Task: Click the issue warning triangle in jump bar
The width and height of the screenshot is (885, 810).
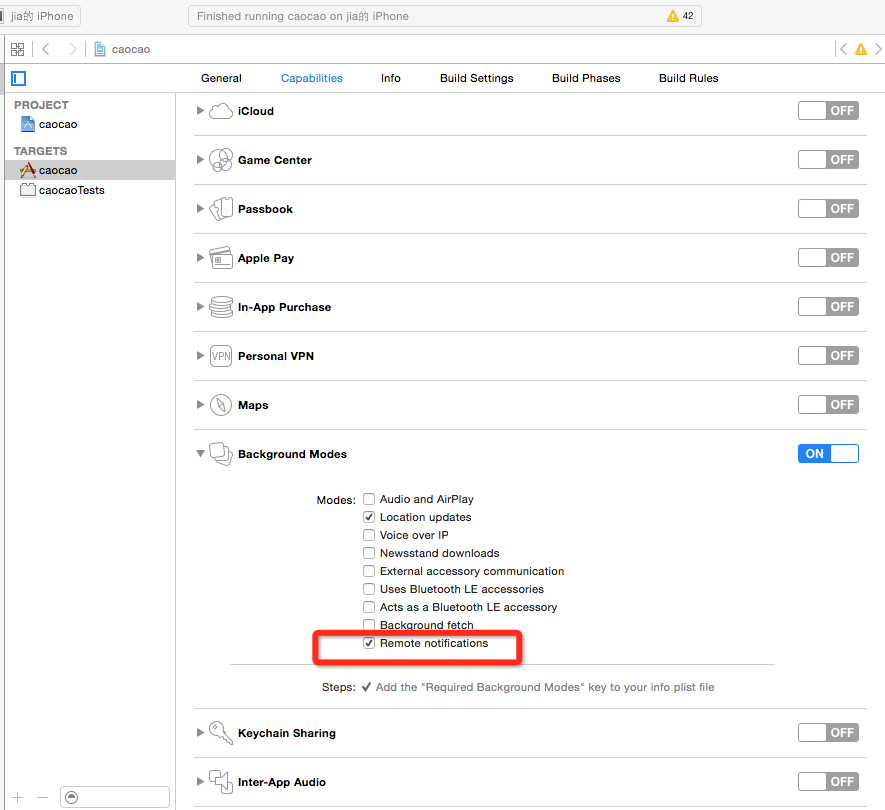Action: (x=861, y=49)
